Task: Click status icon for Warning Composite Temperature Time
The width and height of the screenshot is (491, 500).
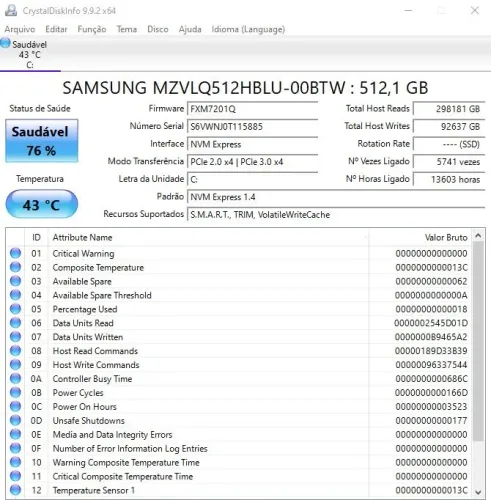Action: tap(15, 462)
